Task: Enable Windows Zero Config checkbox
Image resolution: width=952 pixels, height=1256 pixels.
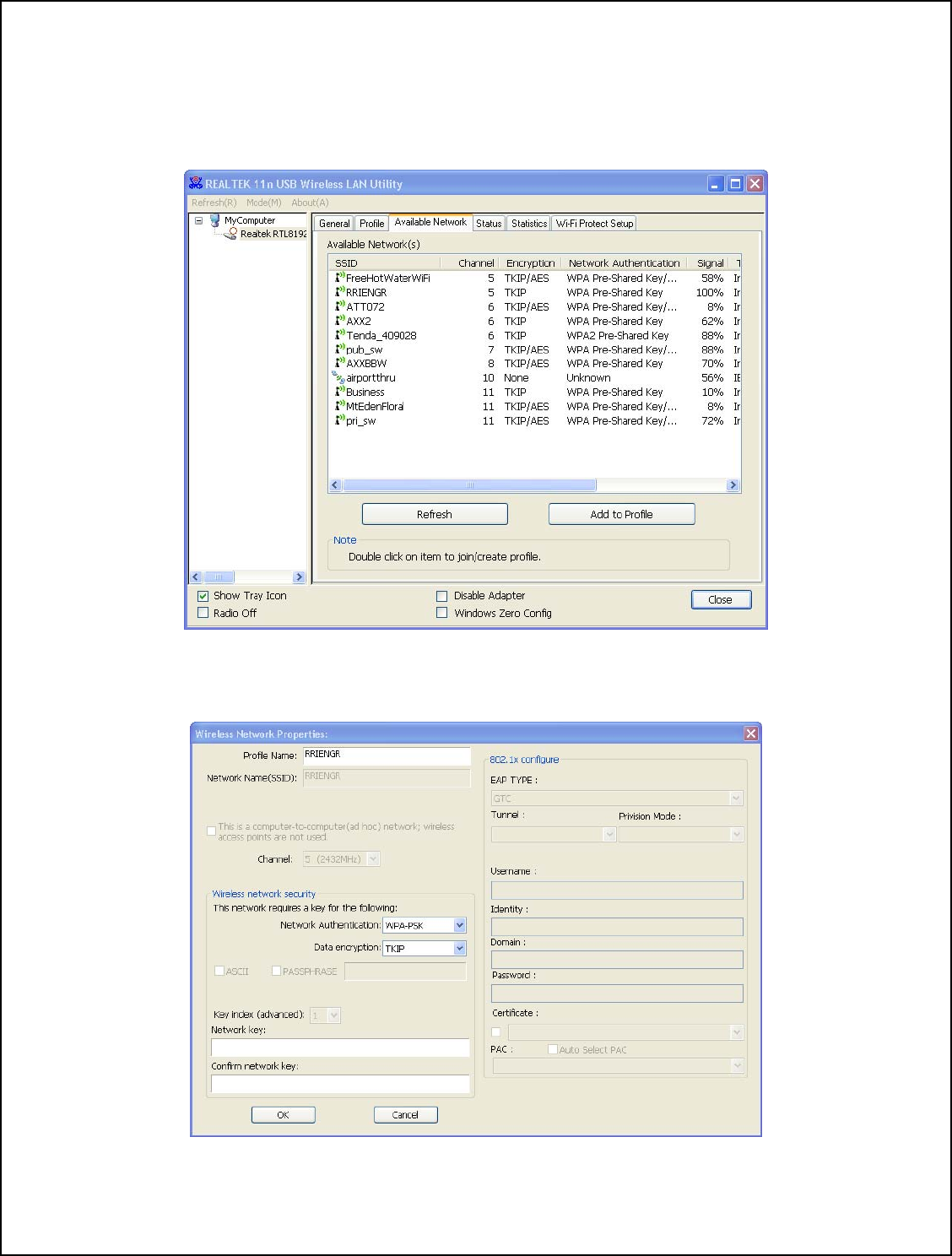Action: coord(441,613)
